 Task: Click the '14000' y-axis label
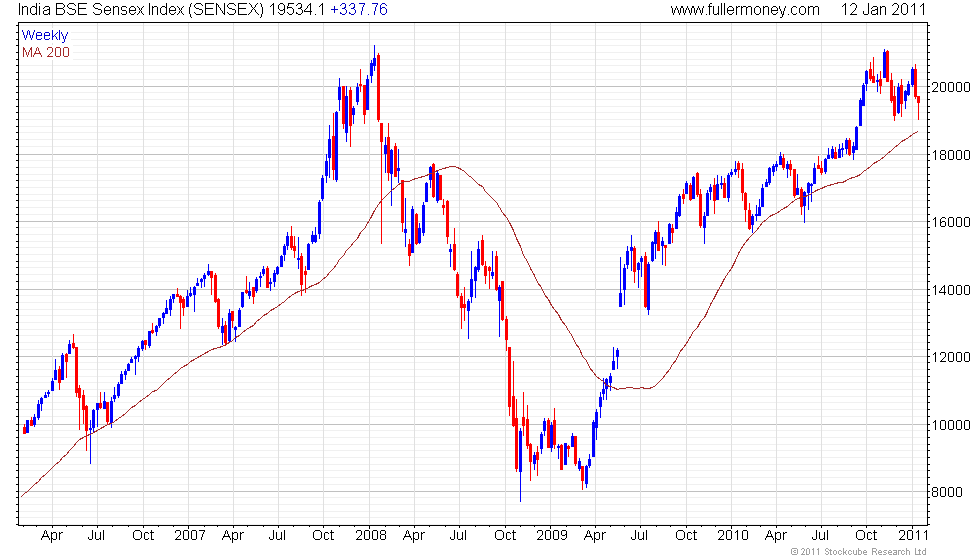(951, 290)
